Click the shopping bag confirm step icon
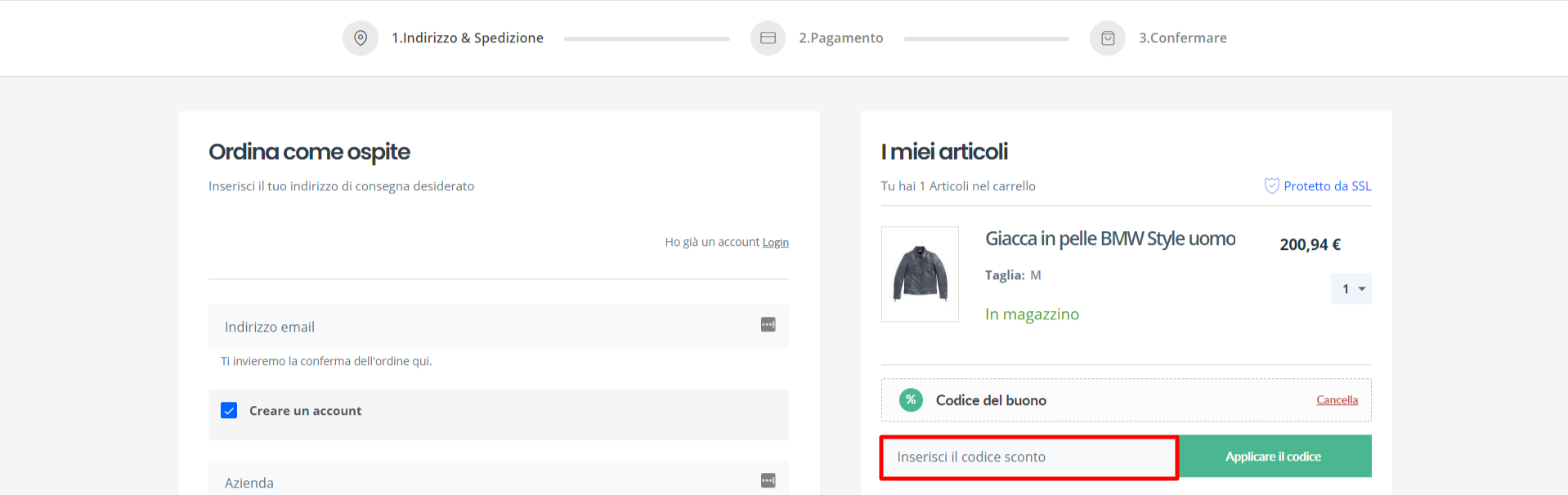Image resolution: width=1568 pixels, height=495 pixels. 1108,38
